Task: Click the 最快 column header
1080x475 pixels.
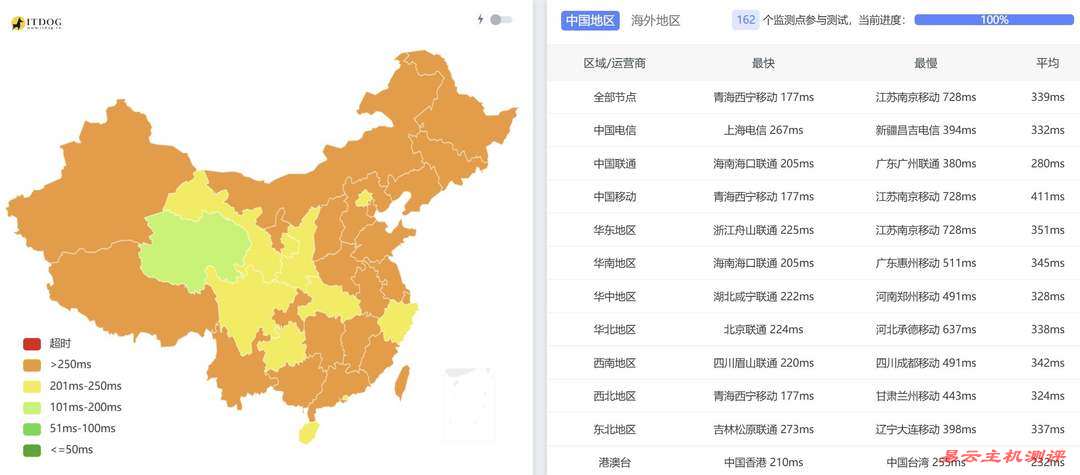Action: click(x=763, y=63)
